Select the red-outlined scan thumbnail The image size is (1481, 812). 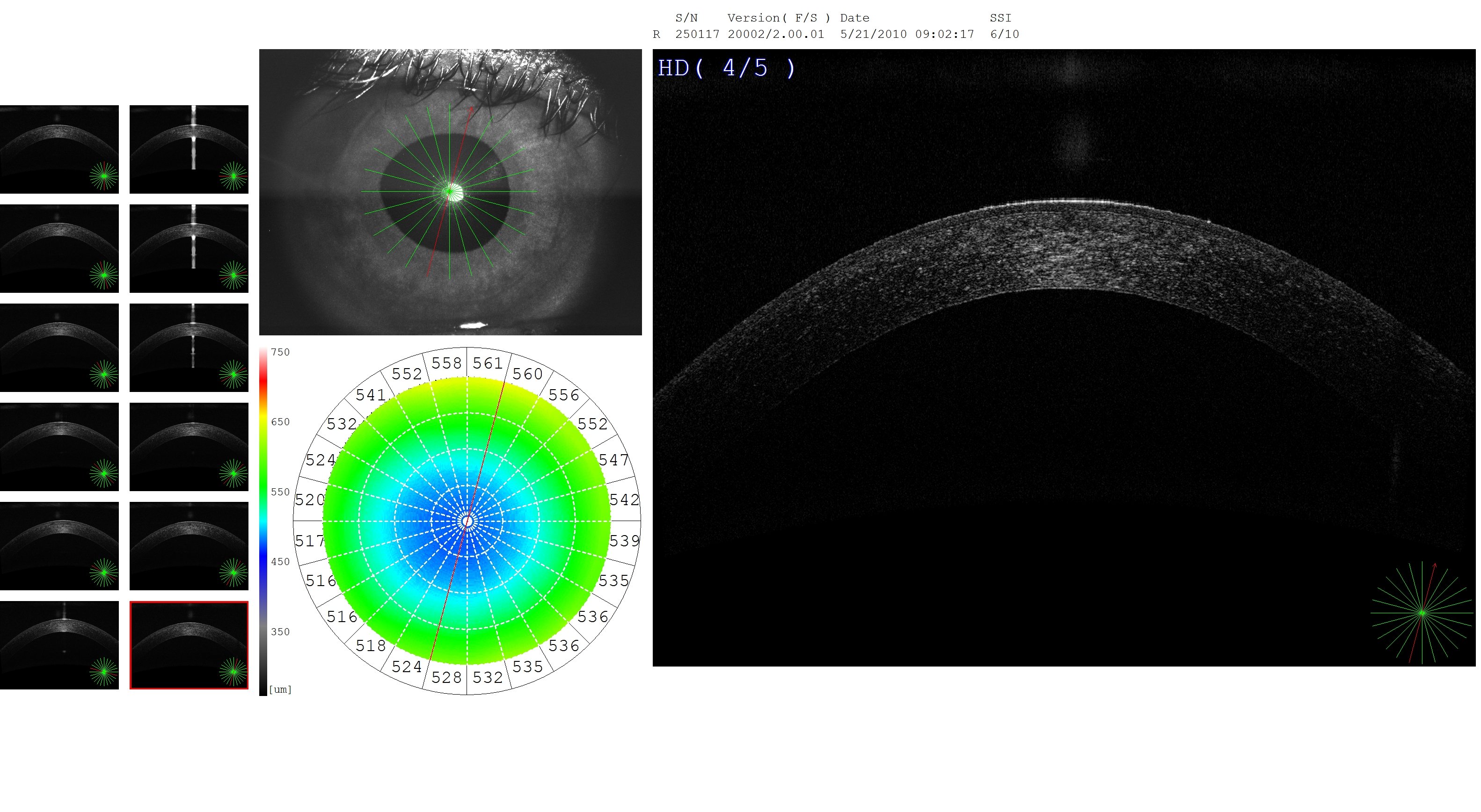189,645
